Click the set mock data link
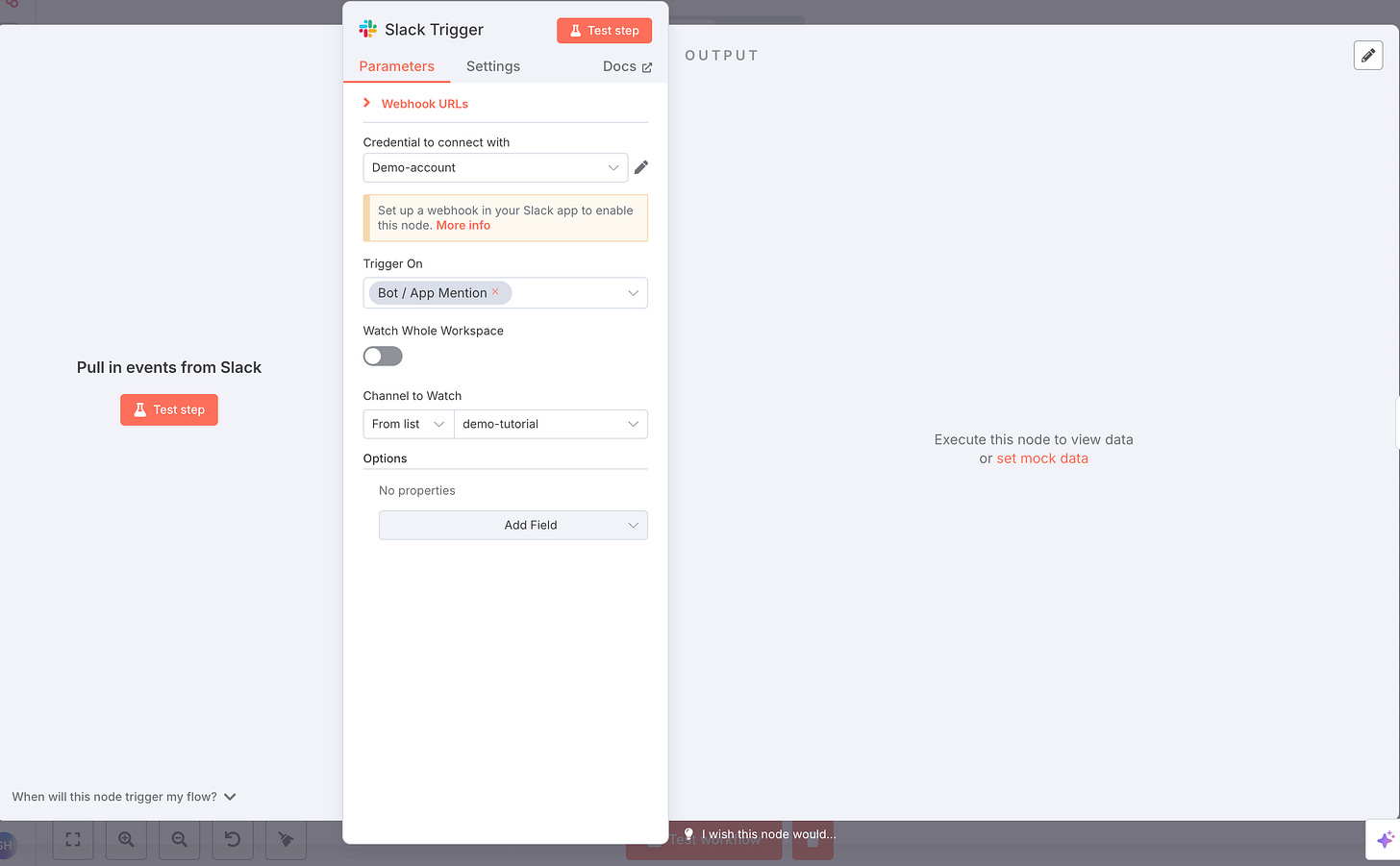1400x866 pixels. (1042, 458)
